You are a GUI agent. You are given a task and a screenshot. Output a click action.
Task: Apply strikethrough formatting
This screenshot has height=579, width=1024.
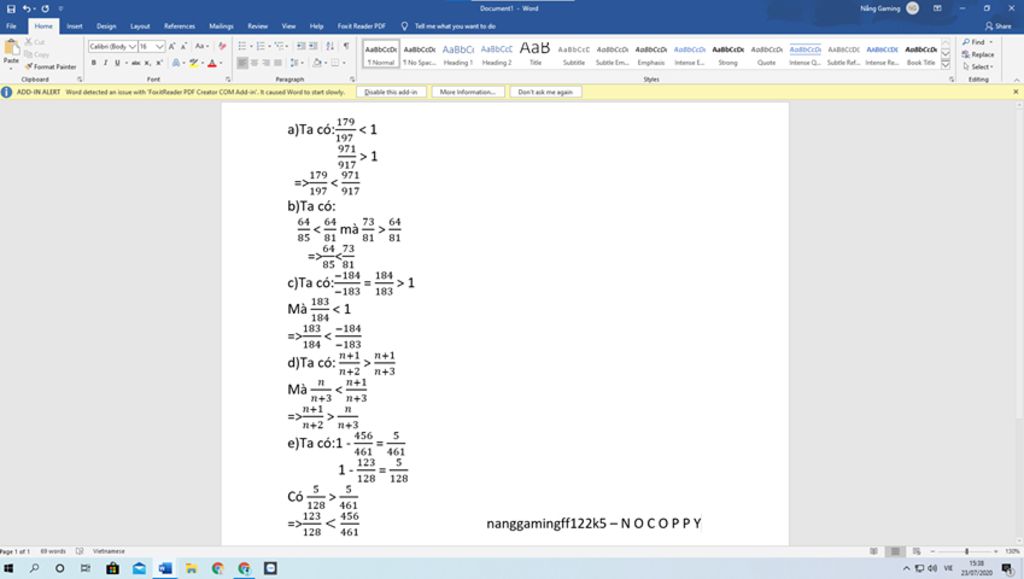click(136, 63)
